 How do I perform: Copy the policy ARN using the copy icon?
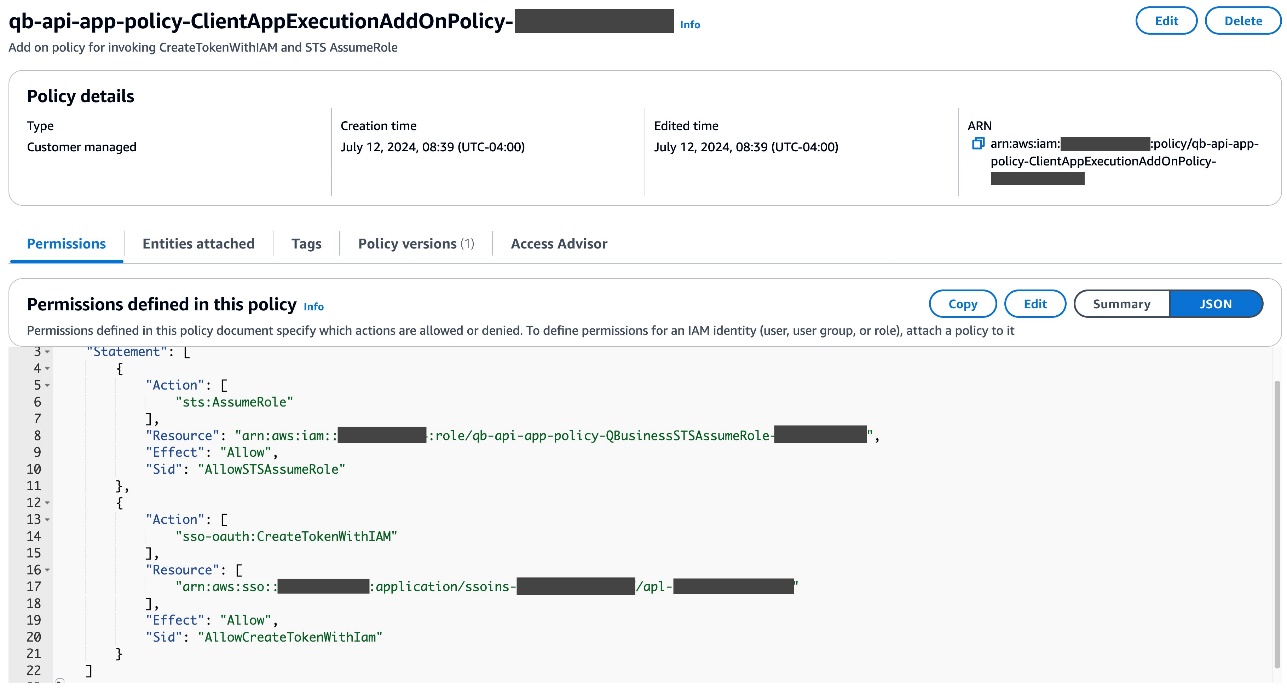point(979,144)
